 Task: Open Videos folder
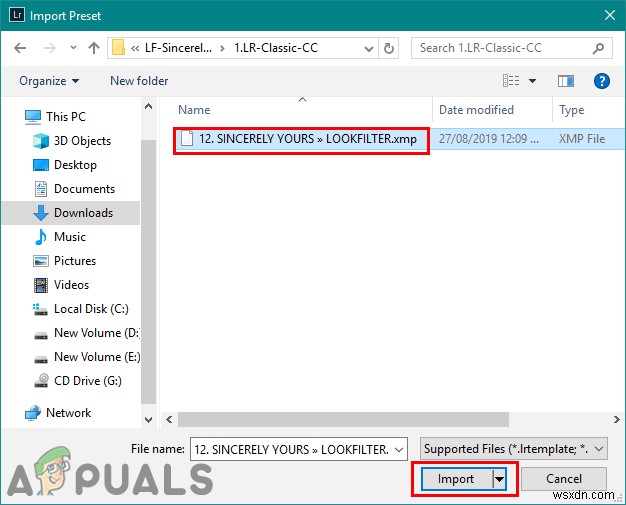point(61,285)
